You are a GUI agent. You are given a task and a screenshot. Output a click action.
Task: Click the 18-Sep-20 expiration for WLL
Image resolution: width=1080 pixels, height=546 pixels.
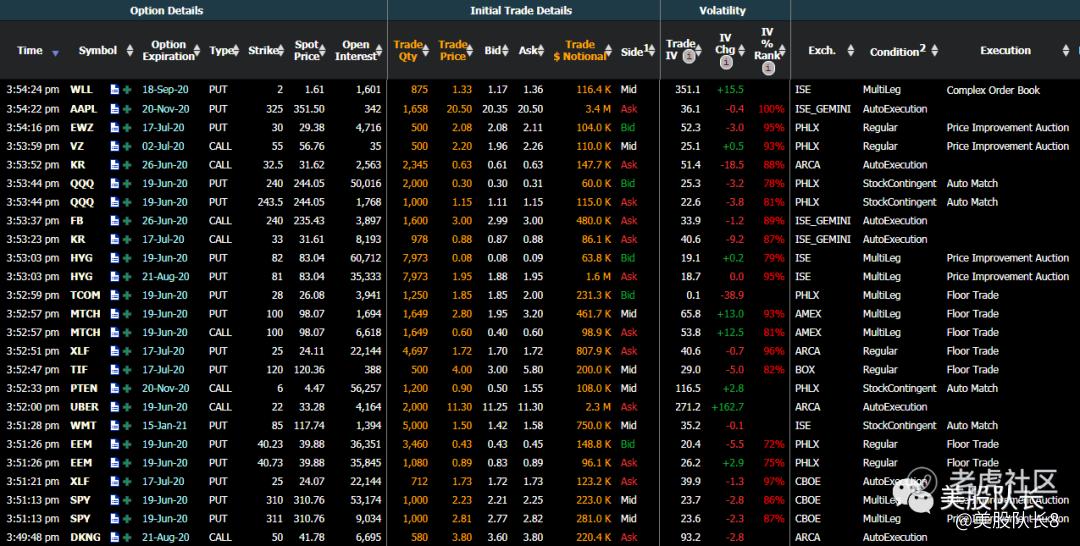pyautogui.click(x=165, y=90)
